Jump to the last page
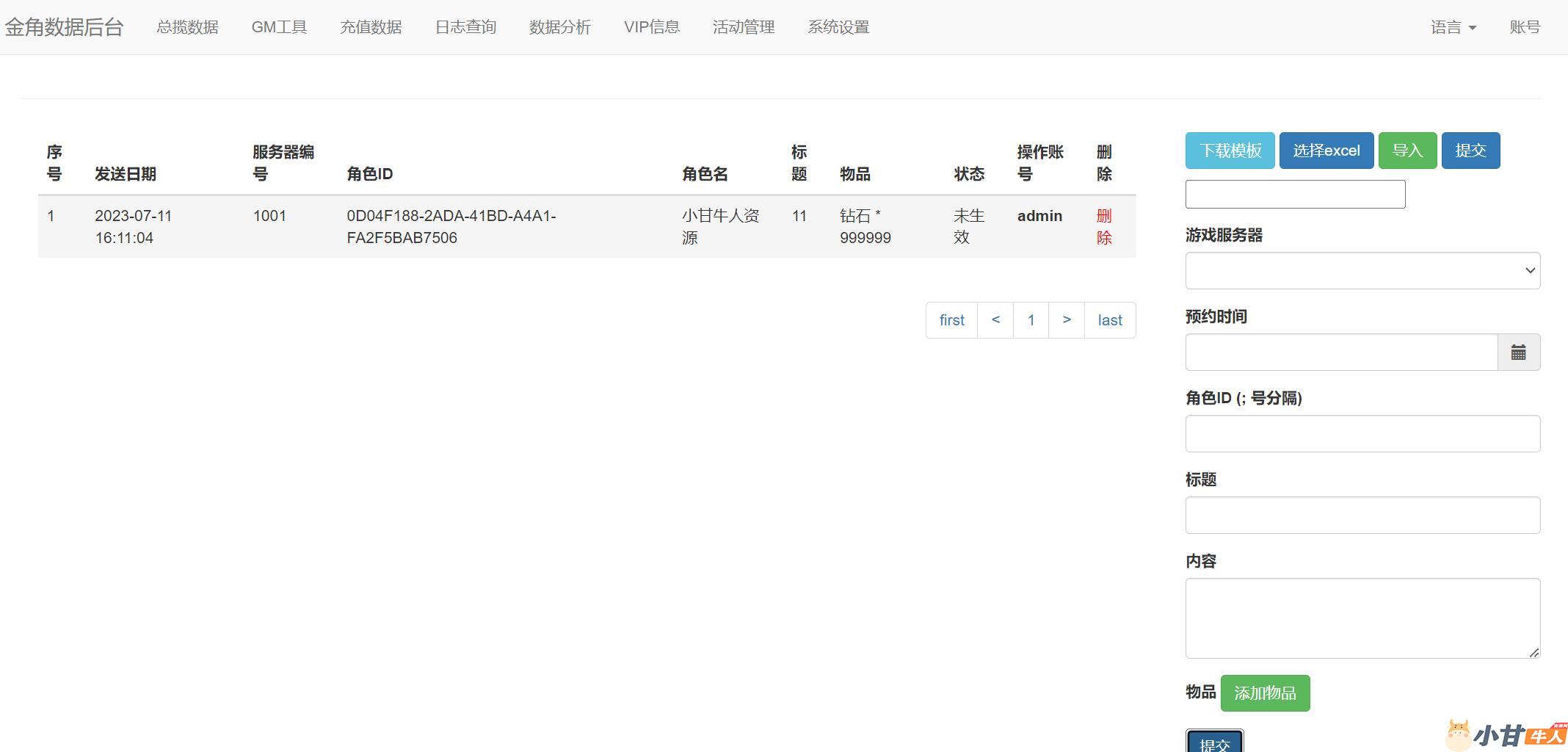The width and height of the screenshot is (1568, 752). click(x=1109, y=320)
